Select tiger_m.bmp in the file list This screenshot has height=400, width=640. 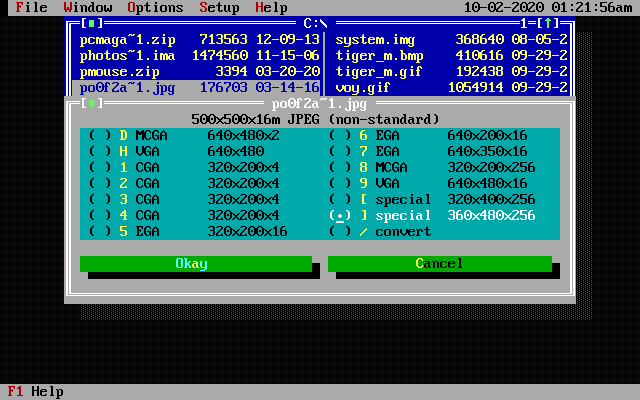451,56
